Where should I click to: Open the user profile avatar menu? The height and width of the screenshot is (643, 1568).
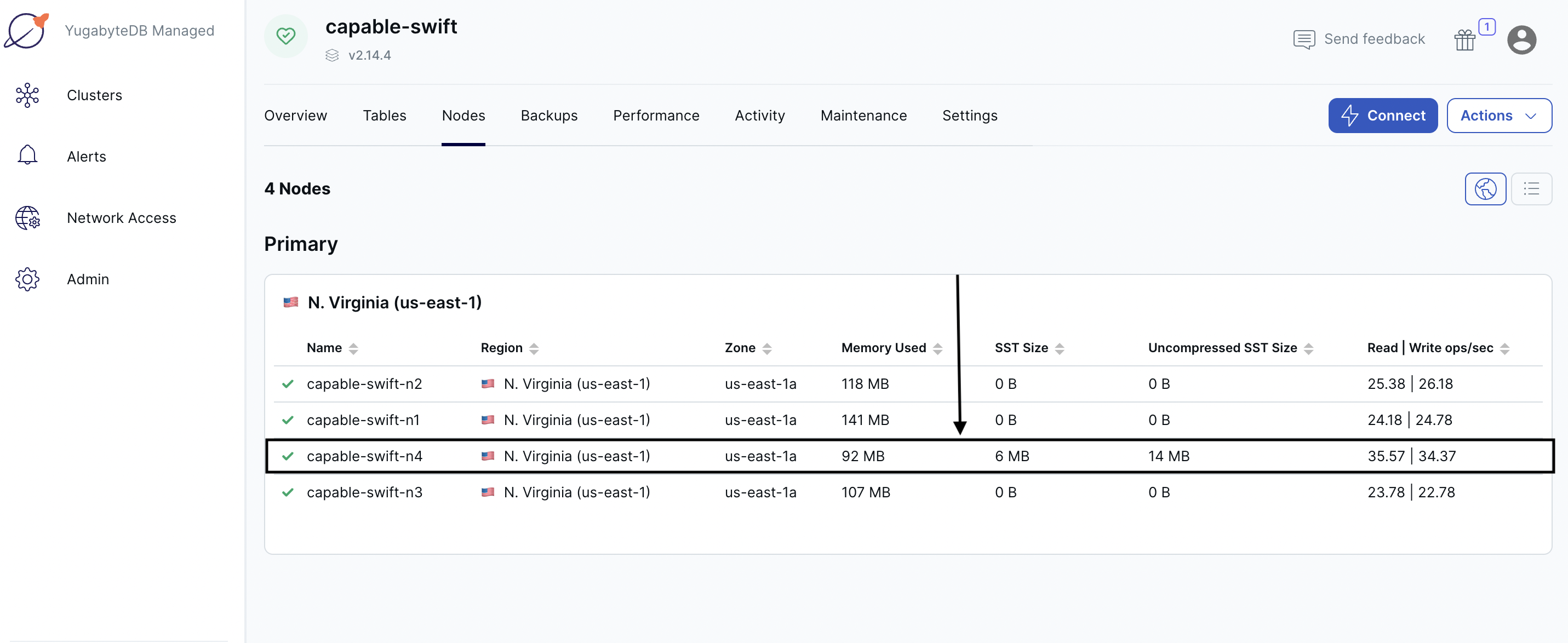[1522, 39]
